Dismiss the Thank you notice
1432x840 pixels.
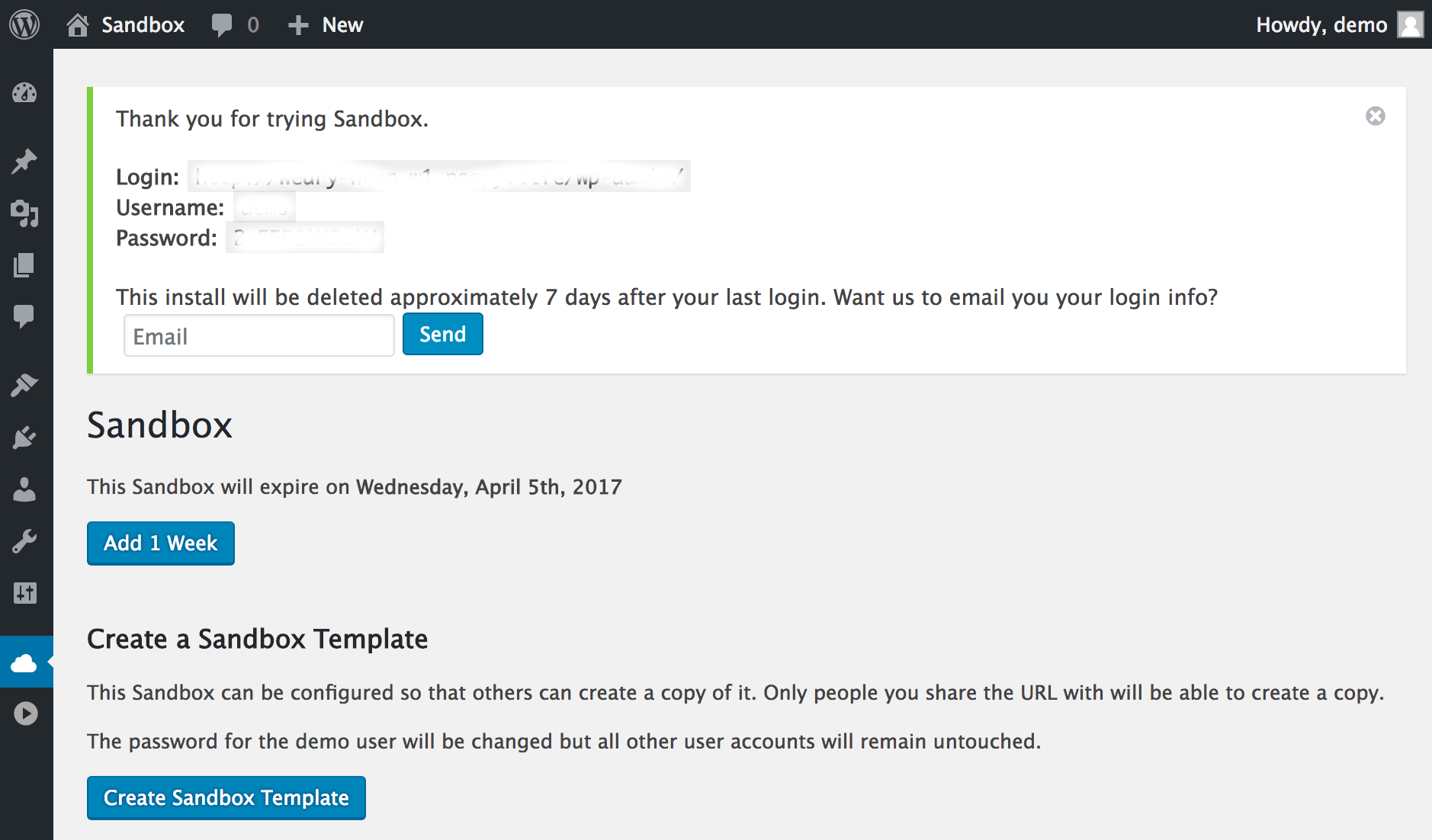pos(1376,116)
